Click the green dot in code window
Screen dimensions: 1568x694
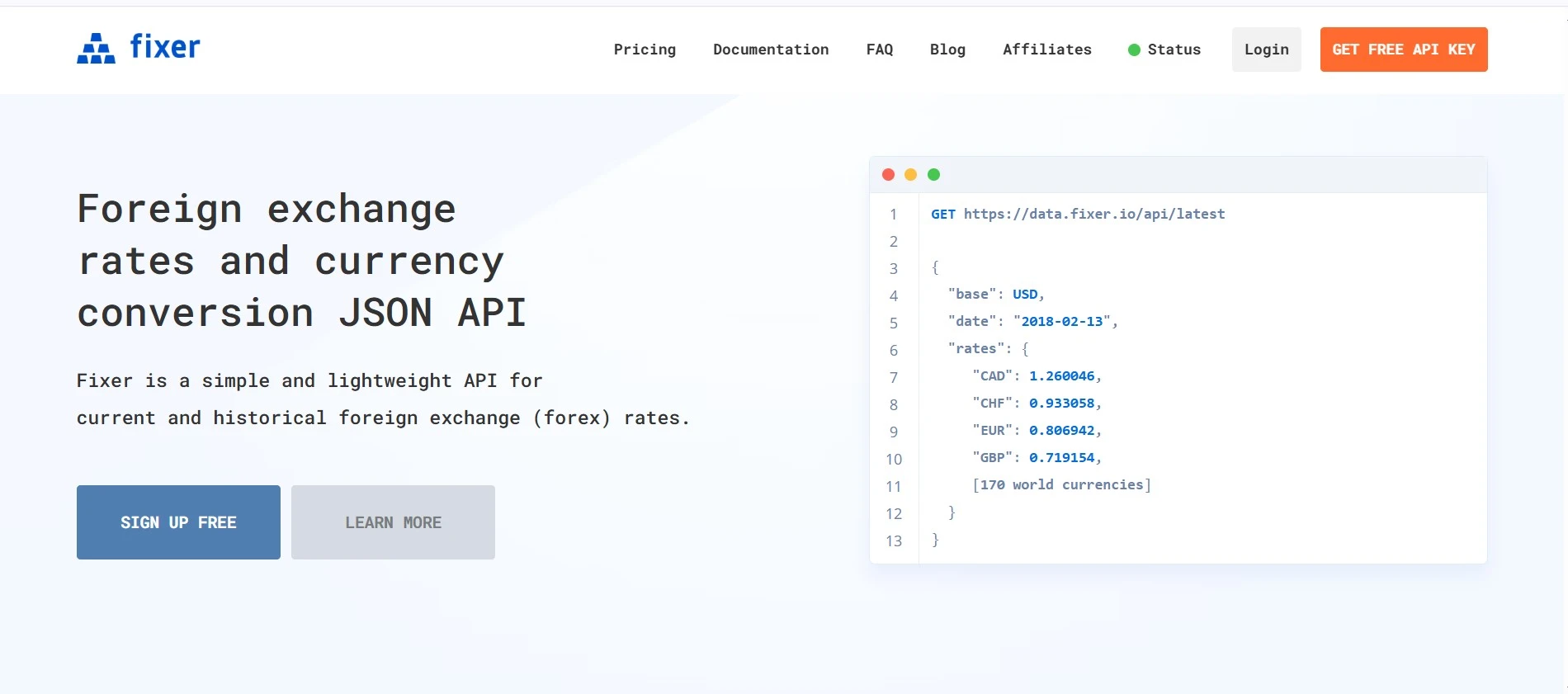point(933,175)
